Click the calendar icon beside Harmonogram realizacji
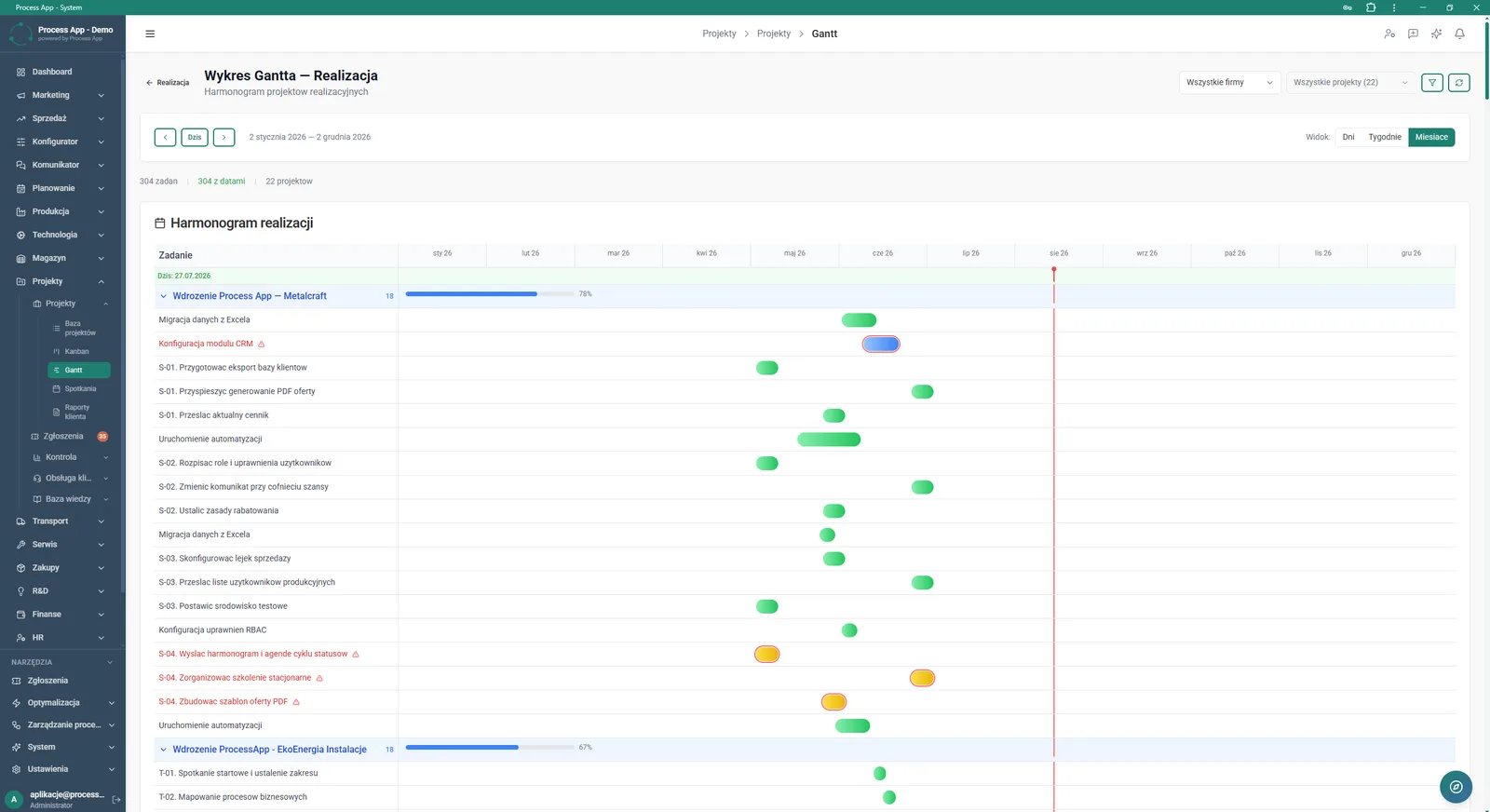The image size is (1490, 812). [160, 223]
